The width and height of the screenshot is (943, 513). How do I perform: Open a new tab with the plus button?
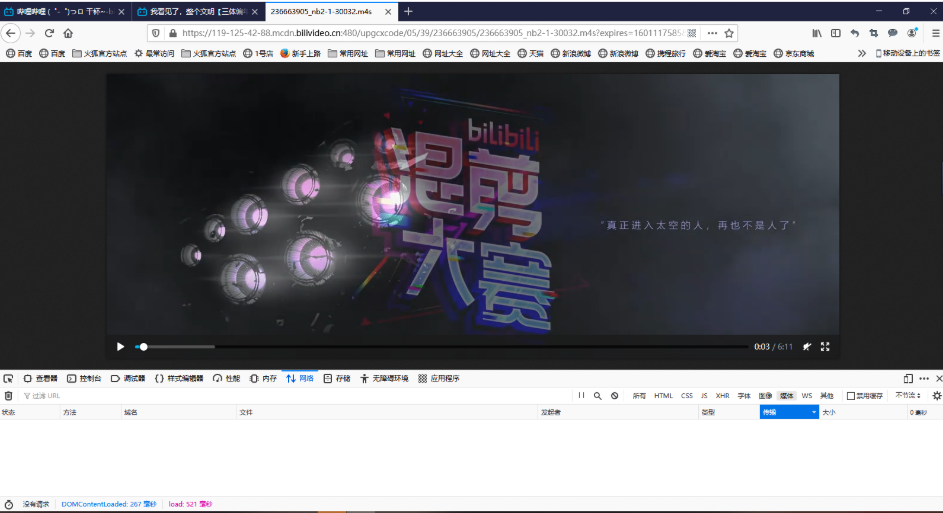408,11
